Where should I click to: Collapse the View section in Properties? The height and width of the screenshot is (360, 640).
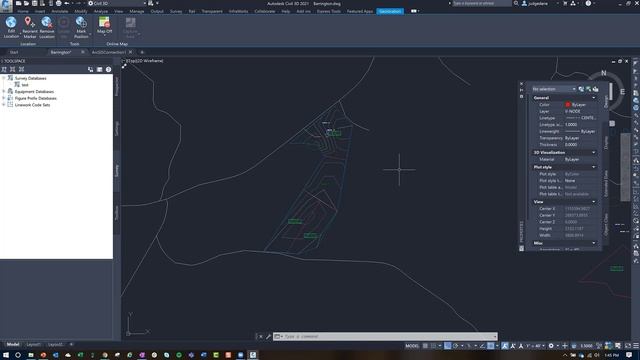[594, 202]
